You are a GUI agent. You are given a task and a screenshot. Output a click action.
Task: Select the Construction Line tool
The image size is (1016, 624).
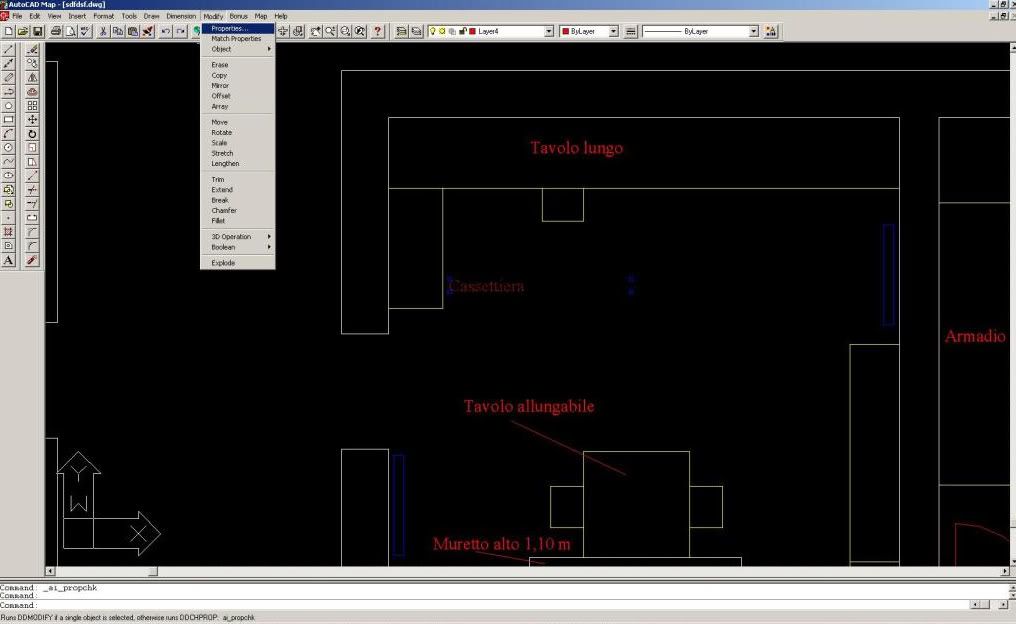click(8, 64)
